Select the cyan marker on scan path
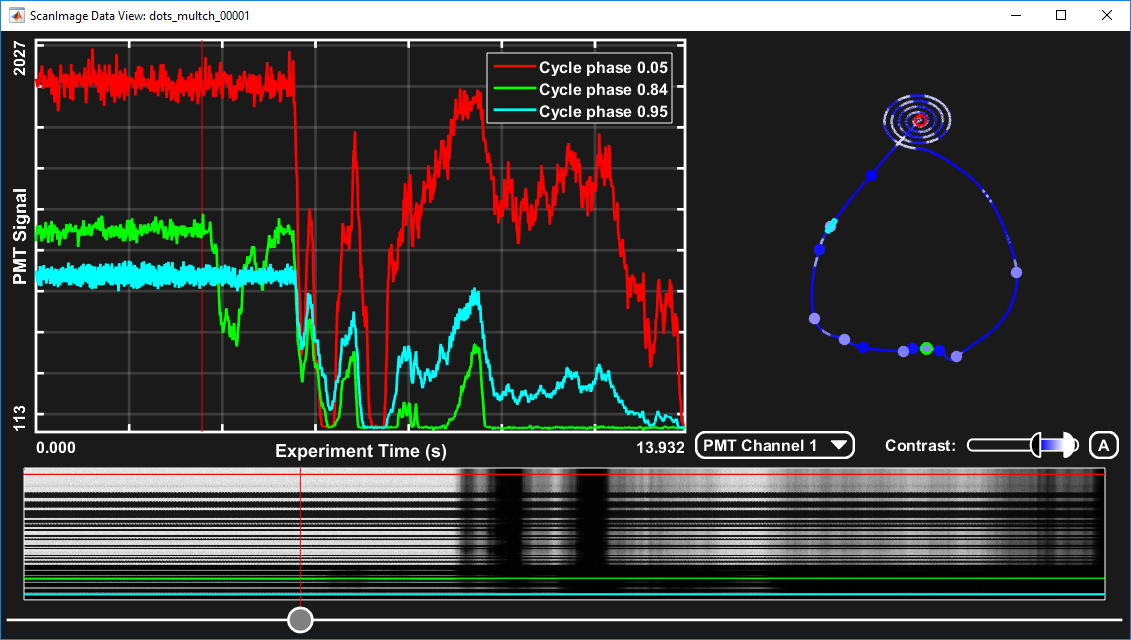1131x640 pixels. pos(829,227)
